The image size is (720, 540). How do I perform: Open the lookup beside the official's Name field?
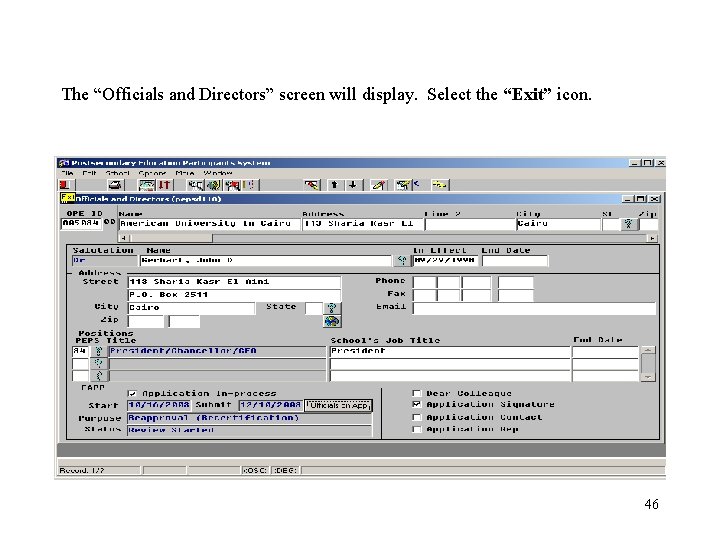point(402,261)
